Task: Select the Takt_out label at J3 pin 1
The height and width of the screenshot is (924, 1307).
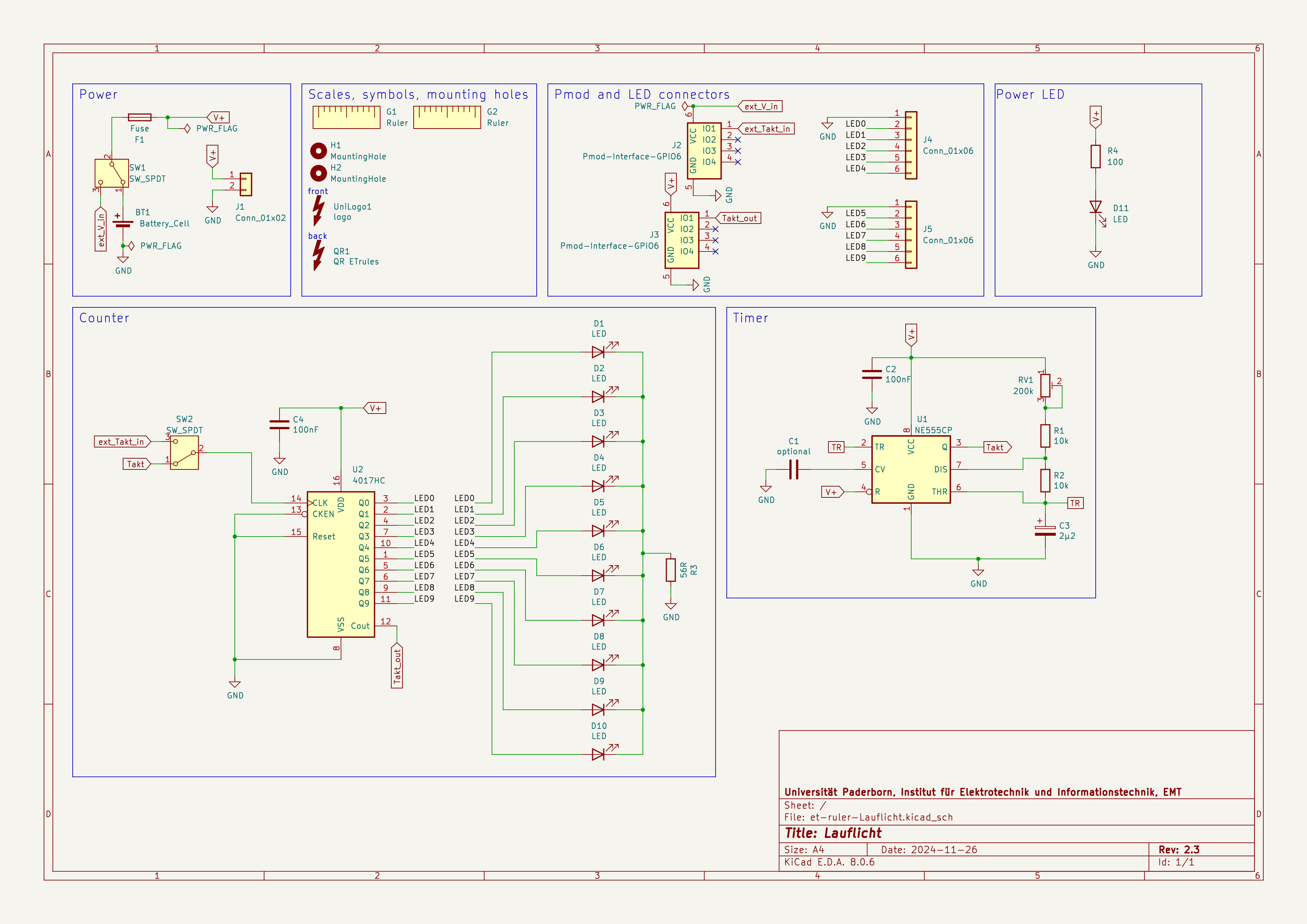Action: coord(738,218)
